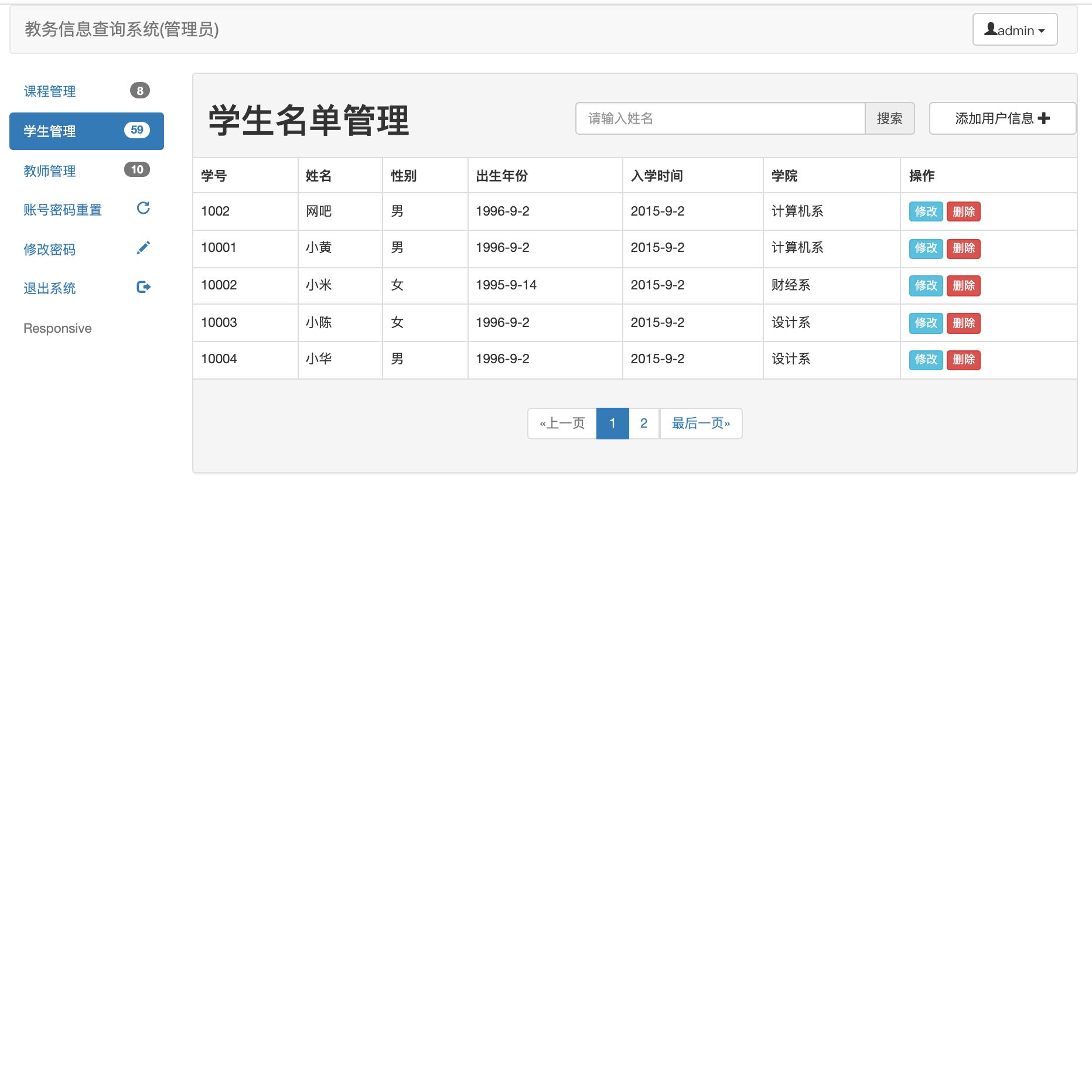The image size is (1092, 1092).
Task: Focus the 请输入姓名 search field
Action: coord(721,118)
